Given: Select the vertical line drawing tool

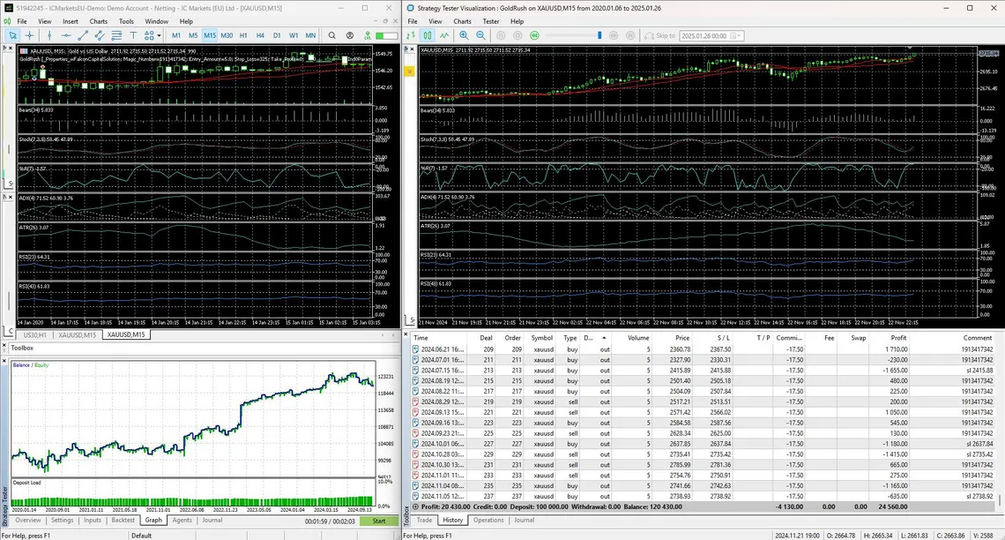Looking at the screenshot, I should point(49,36).
